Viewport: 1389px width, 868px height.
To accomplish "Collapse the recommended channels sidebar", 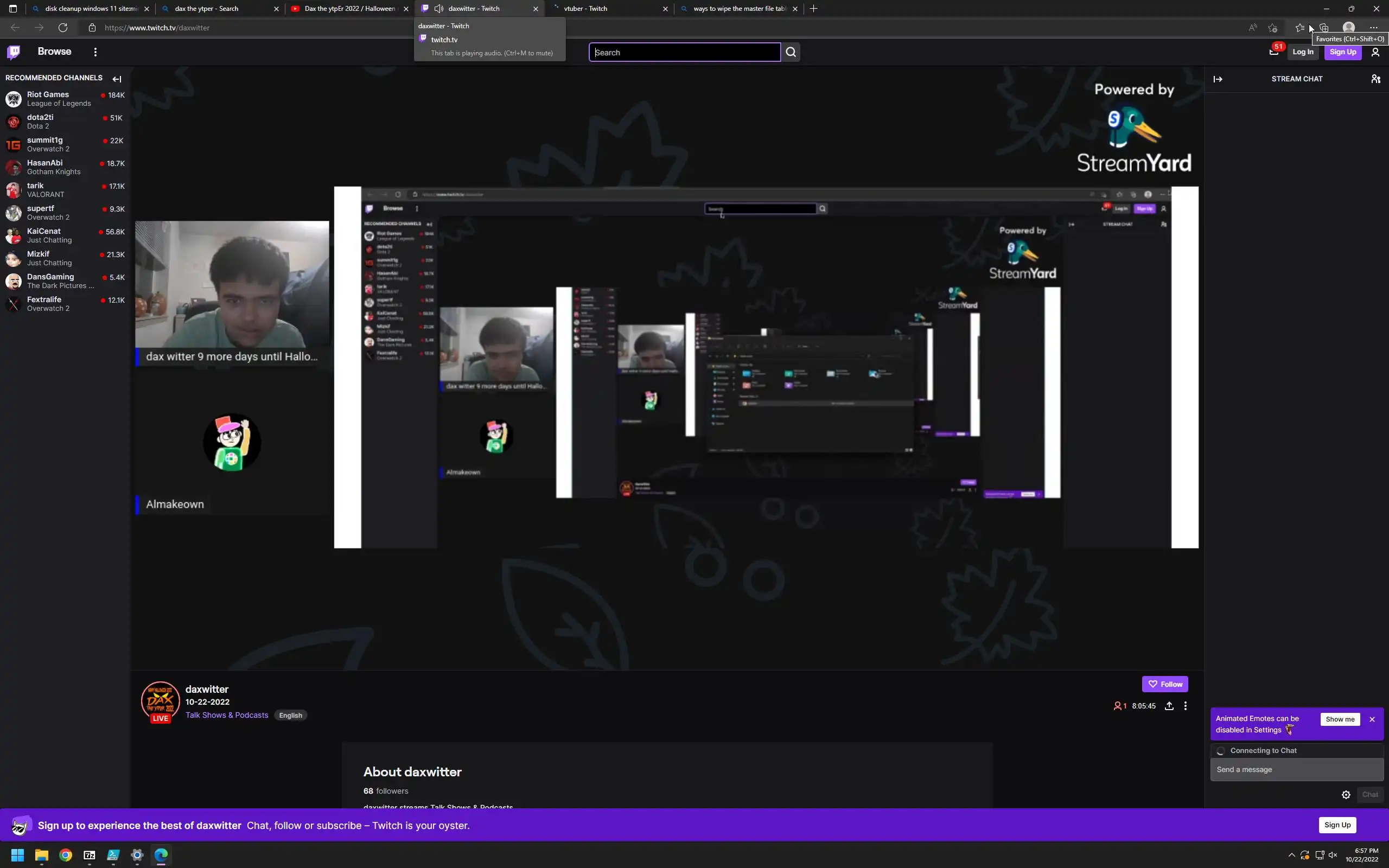I will click(x=117, y=79).
